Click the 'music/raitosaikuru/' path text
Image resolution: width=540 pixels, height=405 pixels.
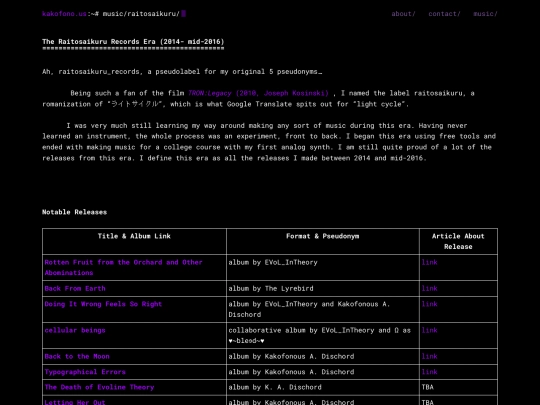pyautogui.click(x=141, y=14)
